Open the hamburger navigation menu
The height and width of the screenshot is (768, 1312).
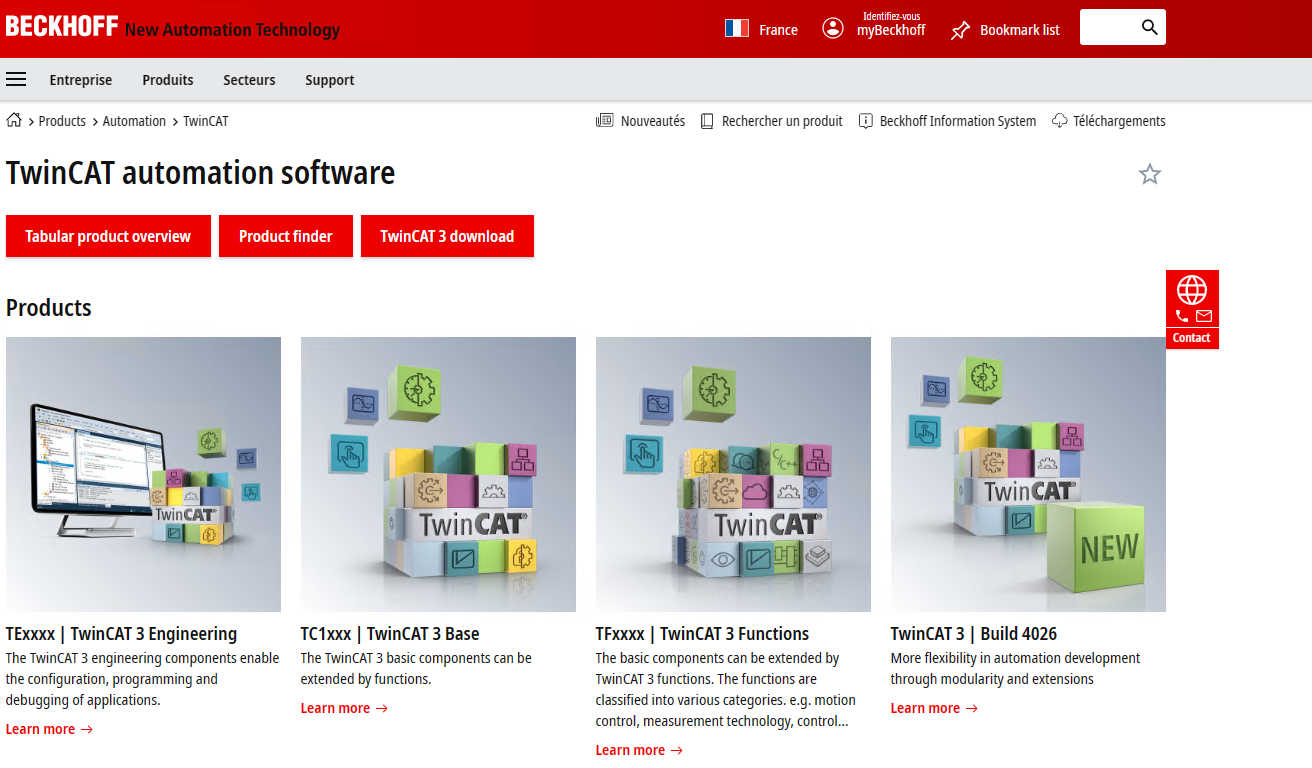[16, 79]
